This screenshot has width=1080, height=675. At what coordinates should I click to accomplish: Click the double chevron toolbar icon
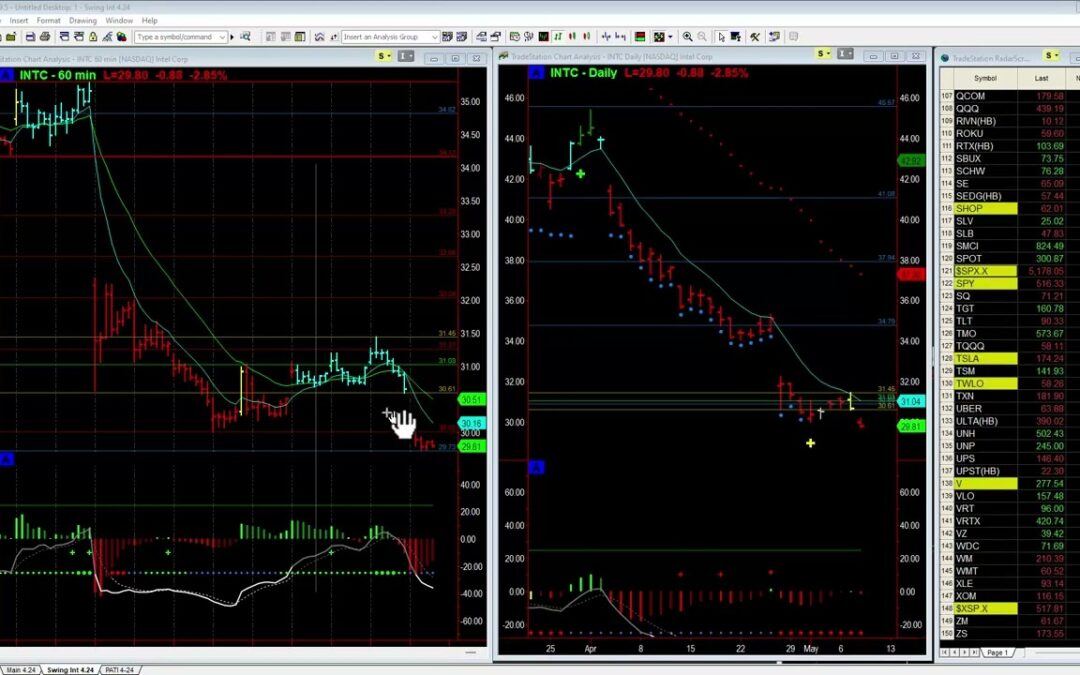coord(320,37)
